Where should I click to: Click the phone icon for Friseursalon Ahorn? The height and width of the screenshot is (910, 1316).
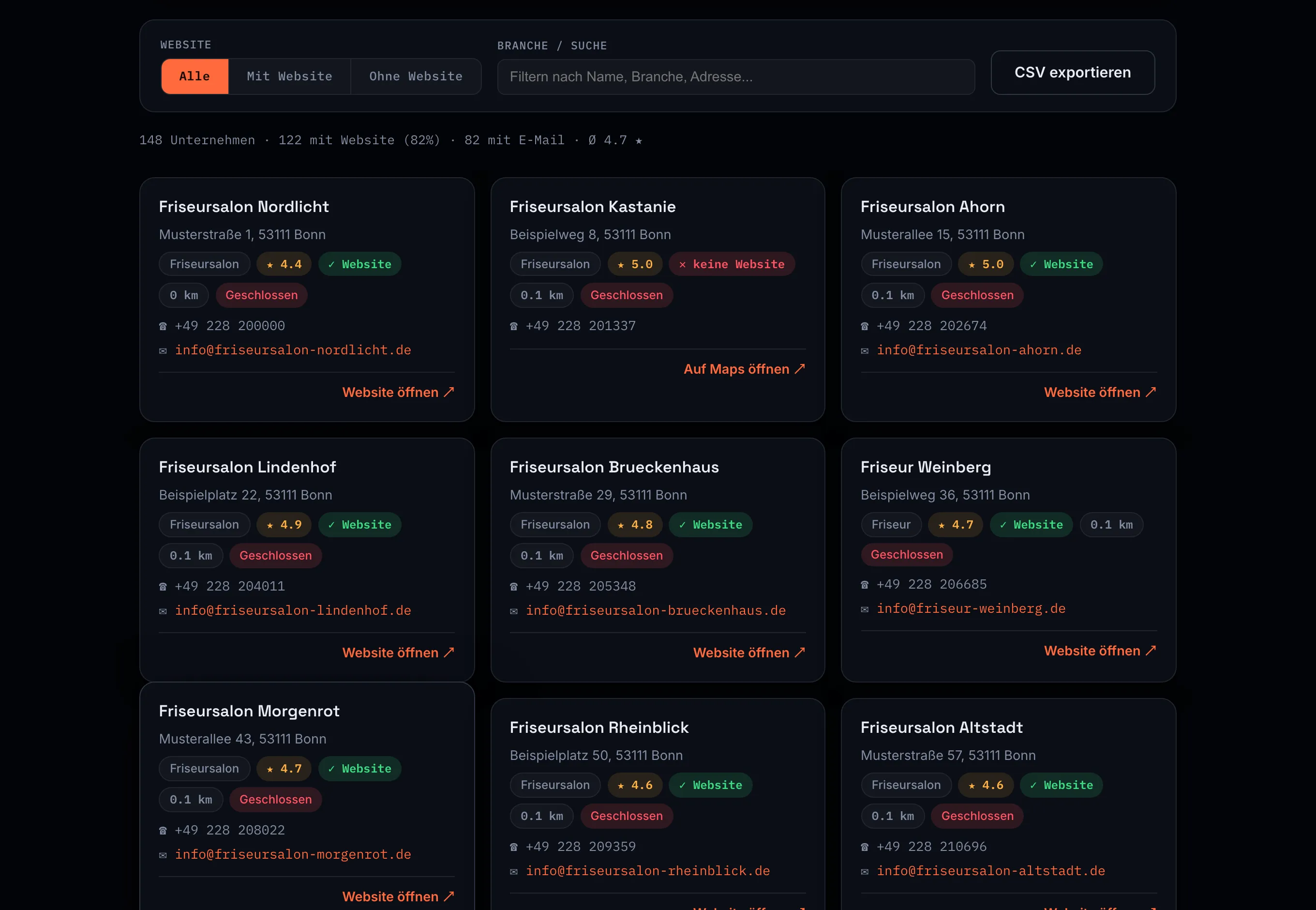pos(865,326)
